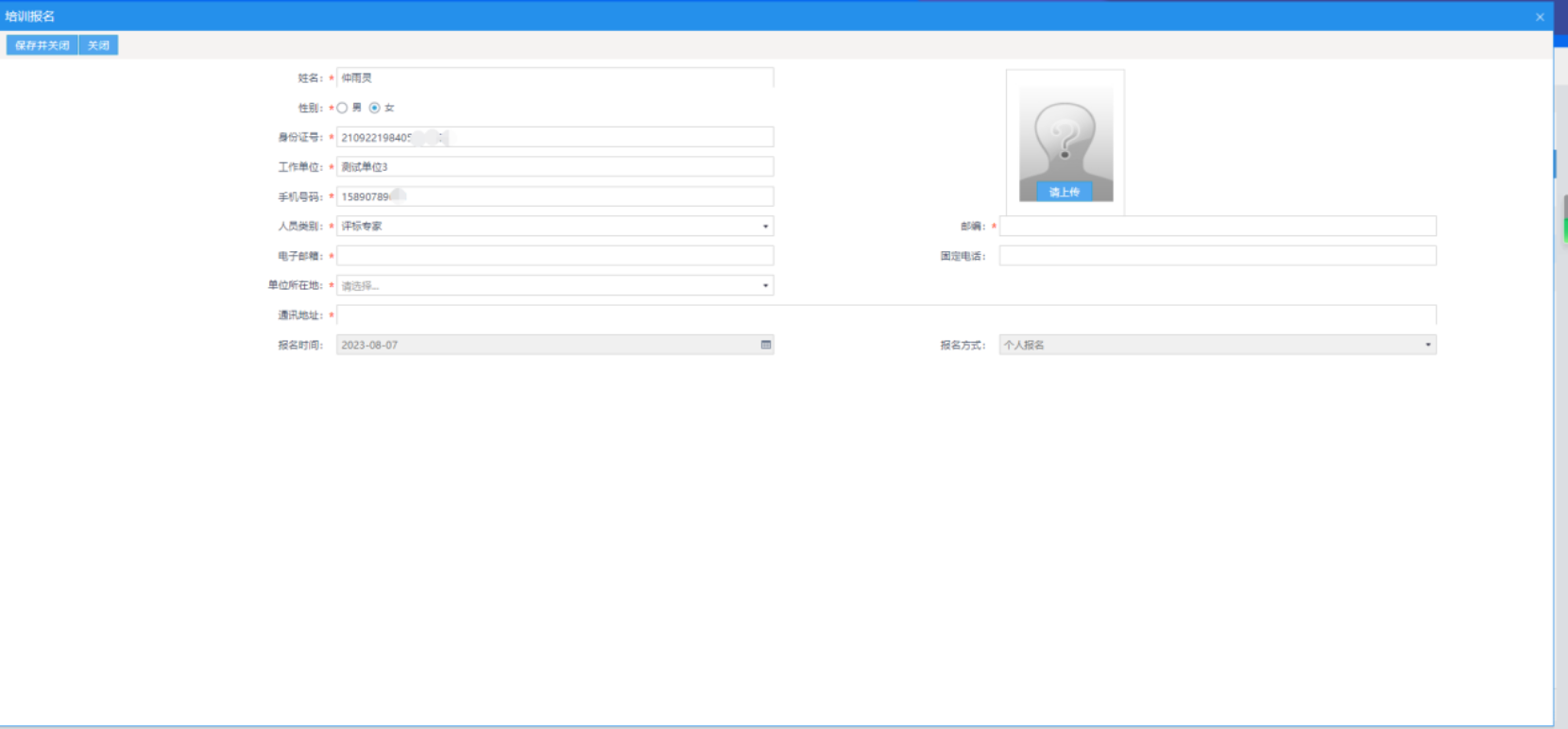Click the 保存并关闭 button

click(43, 45)
